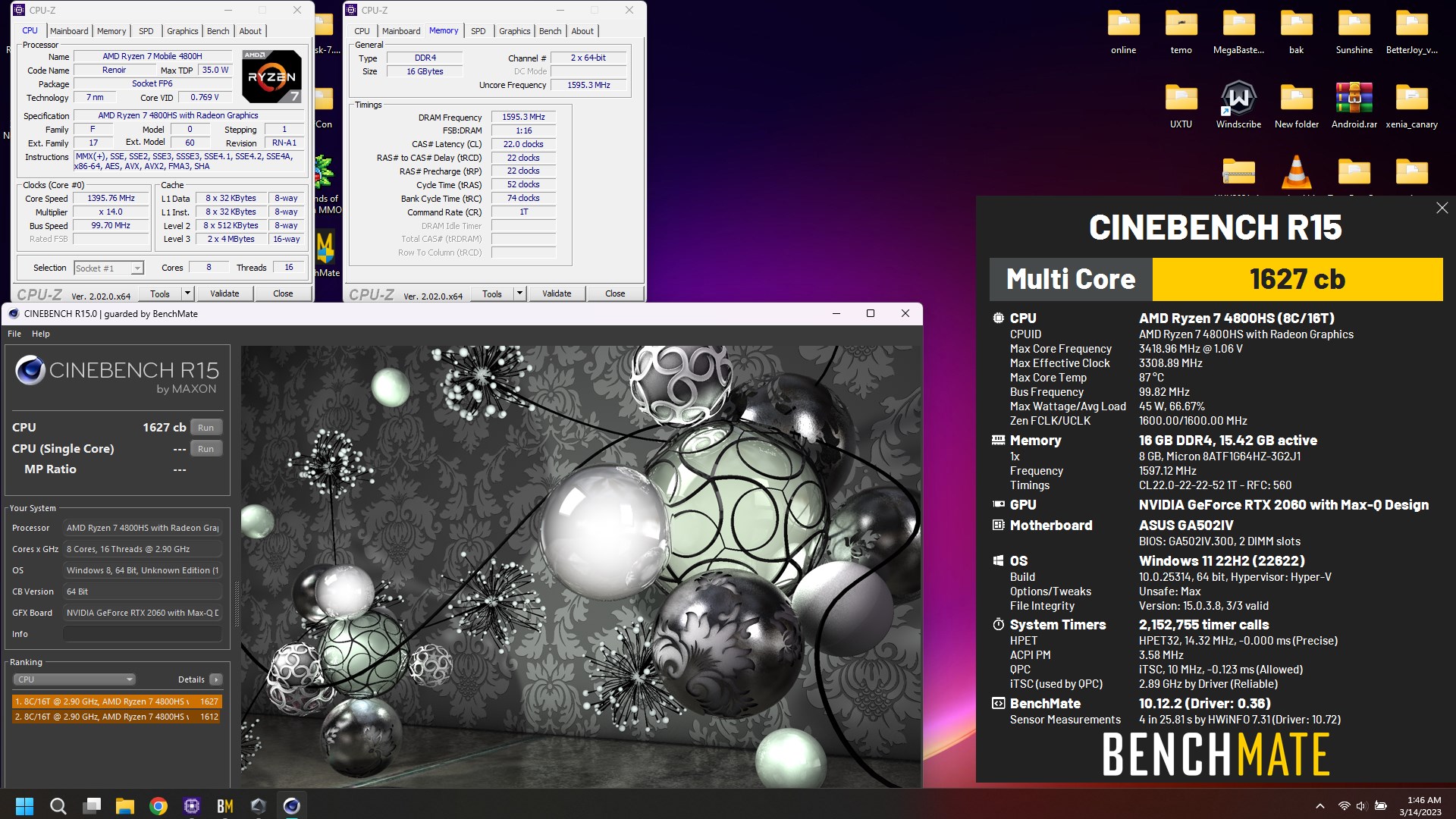1456x819 pixels.
Task: Click the Multi Core 1627 cb score
Action: [x=1297, y=279]
